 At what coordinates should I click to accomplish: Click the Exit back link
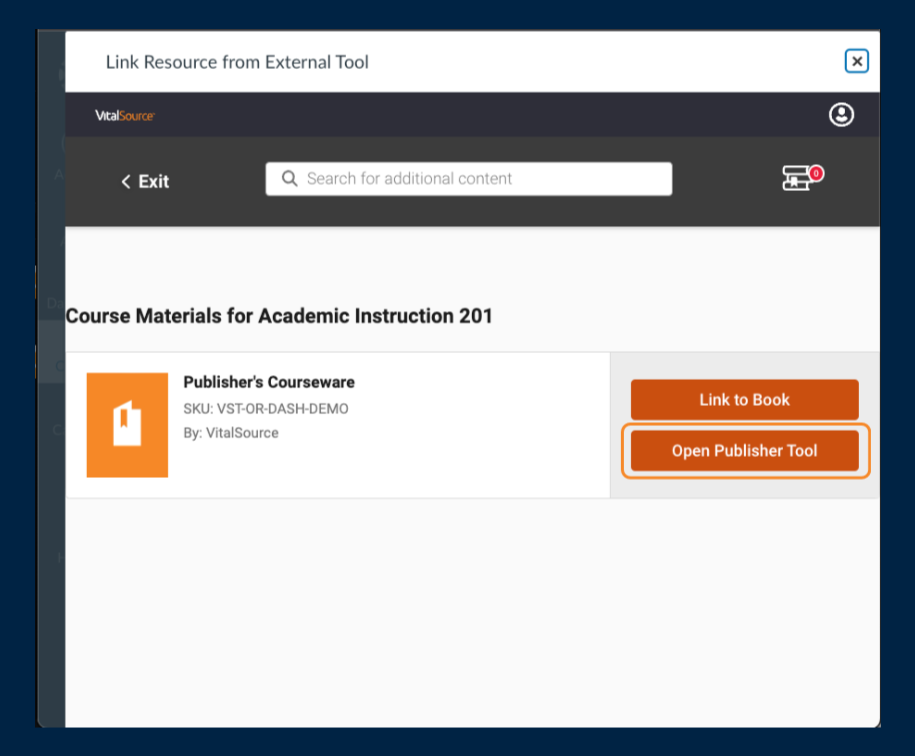coord(145,181)
